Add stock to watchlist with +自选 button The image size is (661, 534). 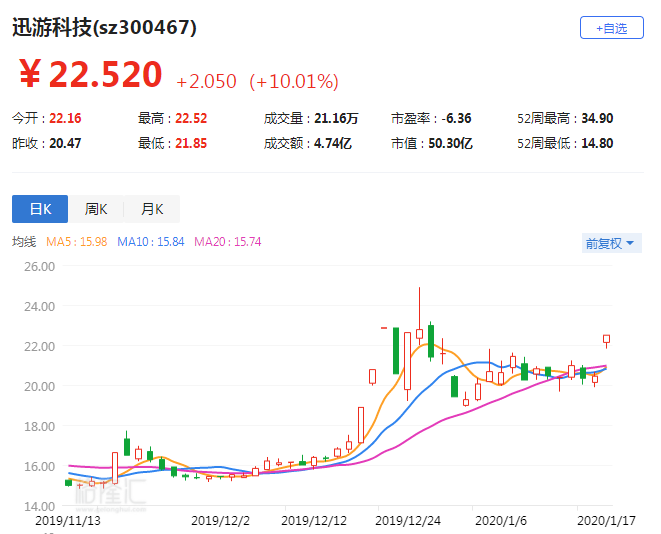611,28
